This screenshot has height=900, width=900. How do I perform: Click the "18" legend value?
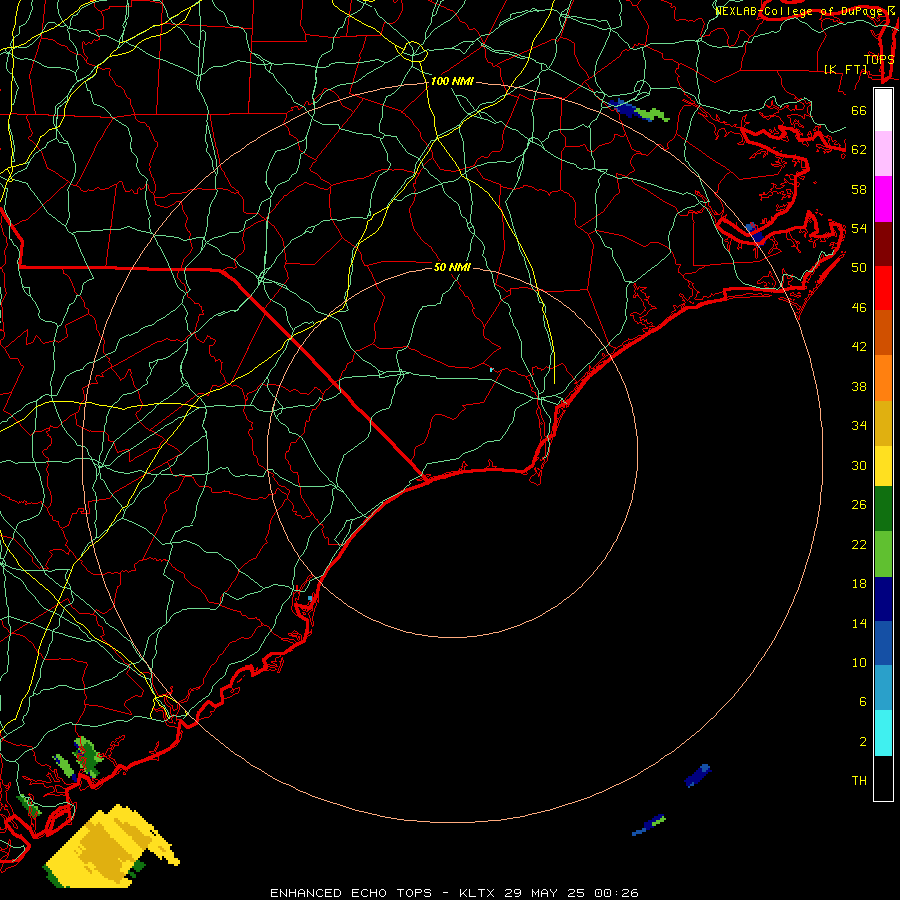859,584
